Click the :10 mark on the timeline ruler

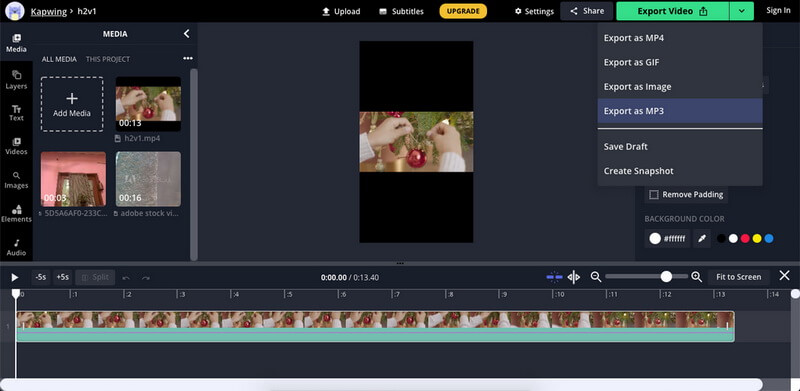pyautogui.click(x=559, y=295)
